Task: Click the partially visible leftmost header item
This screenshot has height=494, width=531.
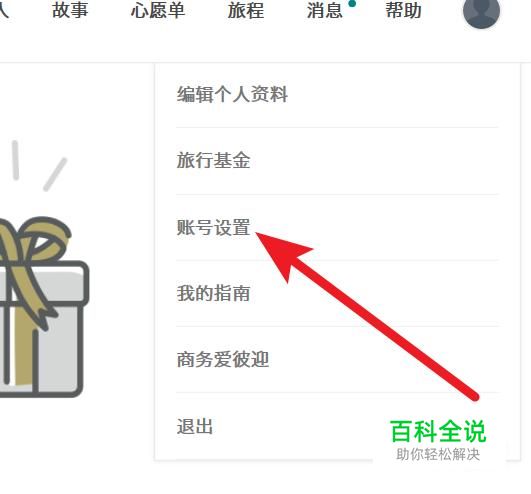Action: [x=3, y=10]
